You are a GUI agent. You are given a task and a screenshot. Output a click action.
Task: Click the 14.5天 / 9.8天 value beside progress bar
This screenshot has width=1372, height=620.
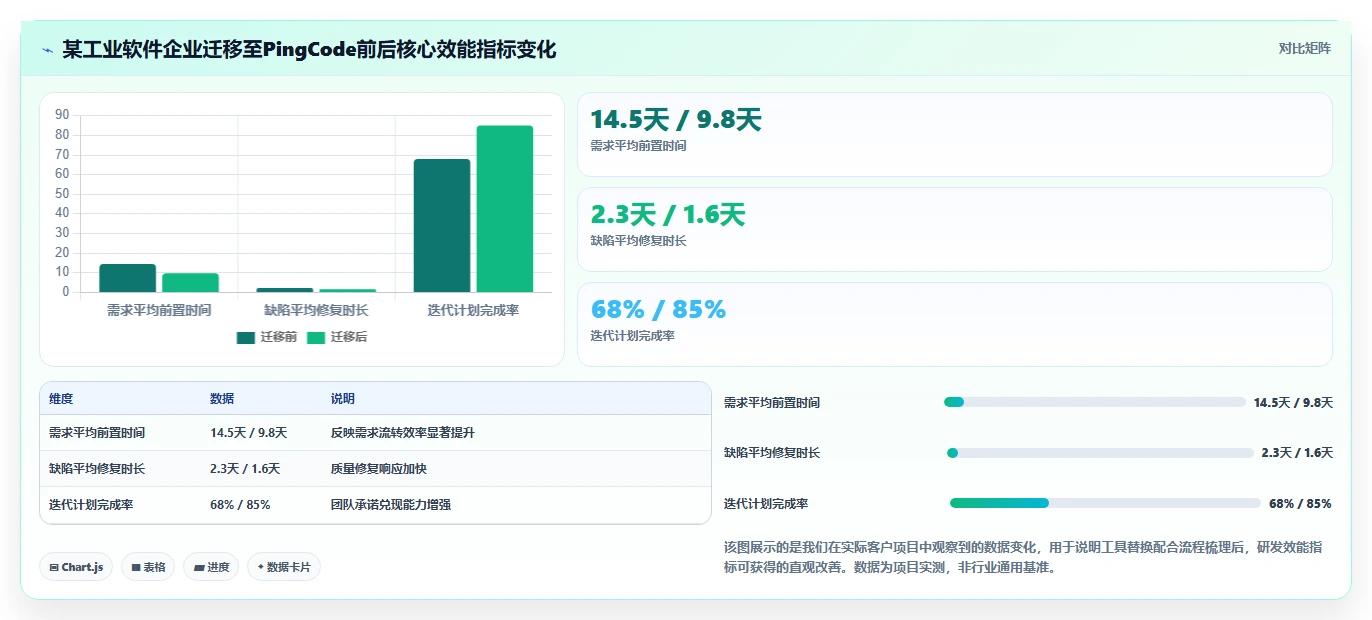[1293, 403]
